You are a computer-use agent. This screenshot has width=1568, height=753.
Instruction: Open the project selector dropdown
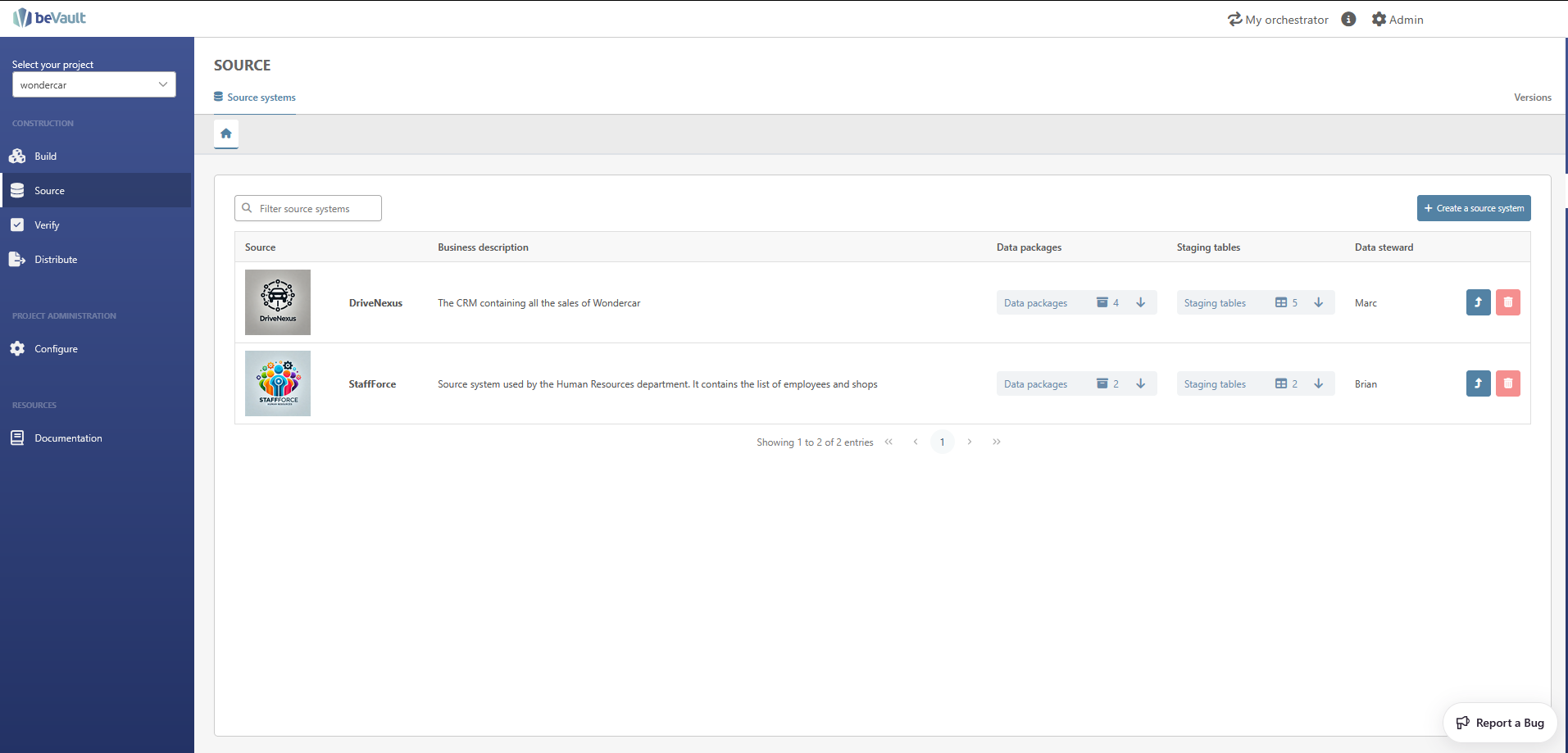pos(94,84)
